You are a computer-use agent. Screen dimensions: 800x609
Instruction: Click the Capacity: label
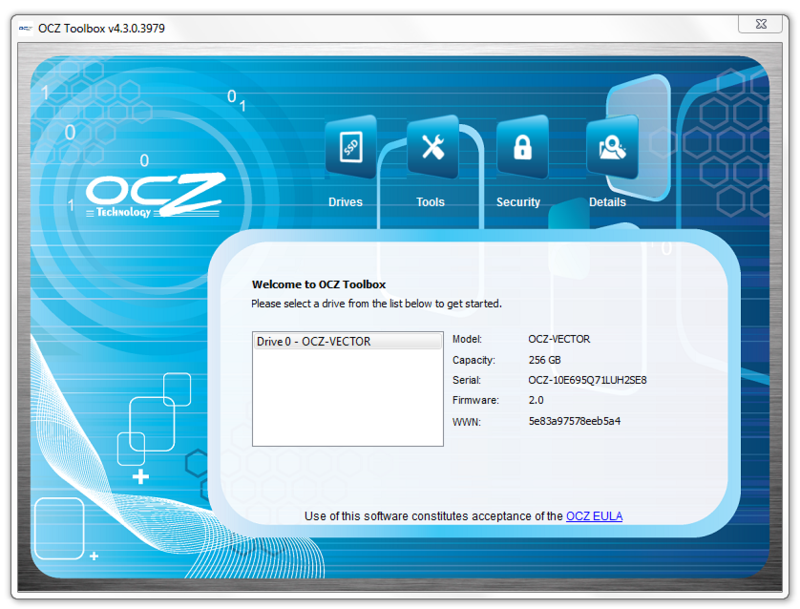(x=473, y=360)
